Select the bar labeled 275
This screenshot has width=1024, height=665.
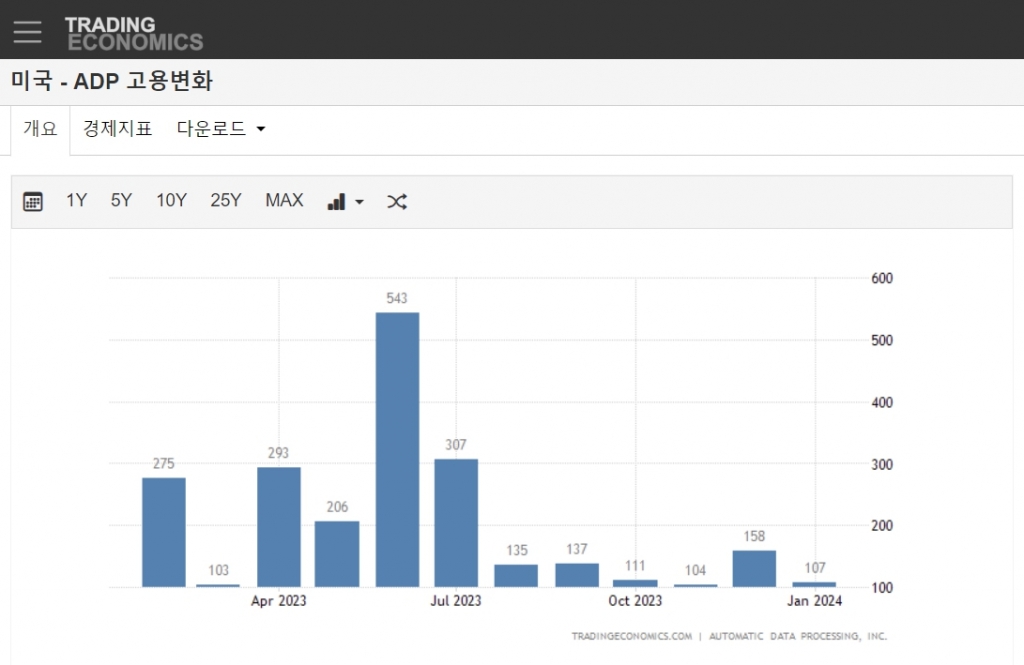[163, 532]
